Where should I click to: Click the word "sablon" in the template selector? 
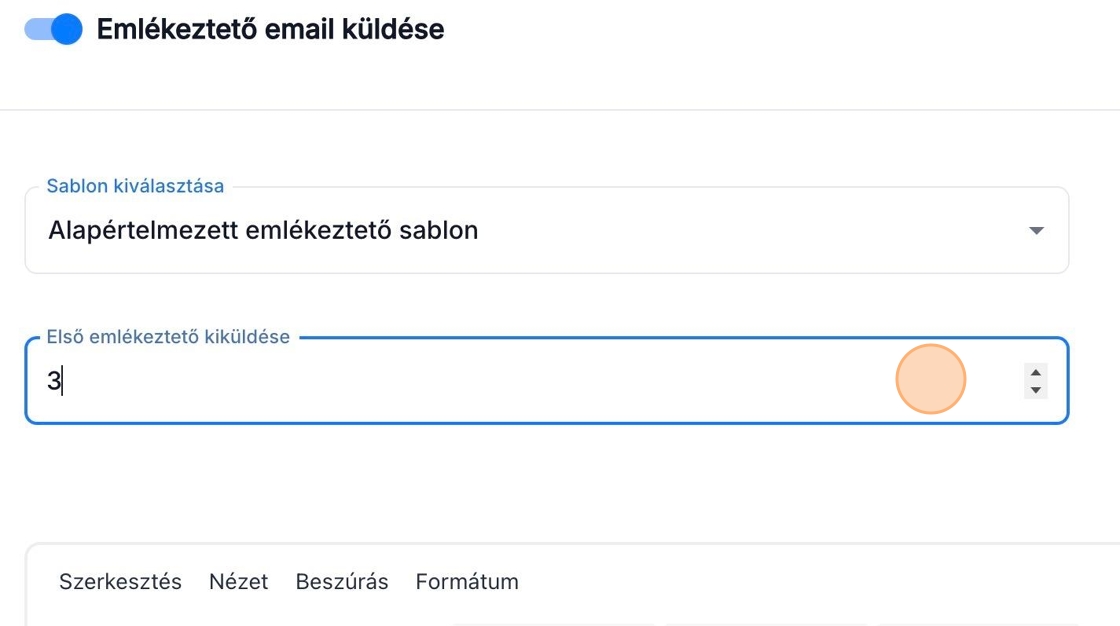438,231
